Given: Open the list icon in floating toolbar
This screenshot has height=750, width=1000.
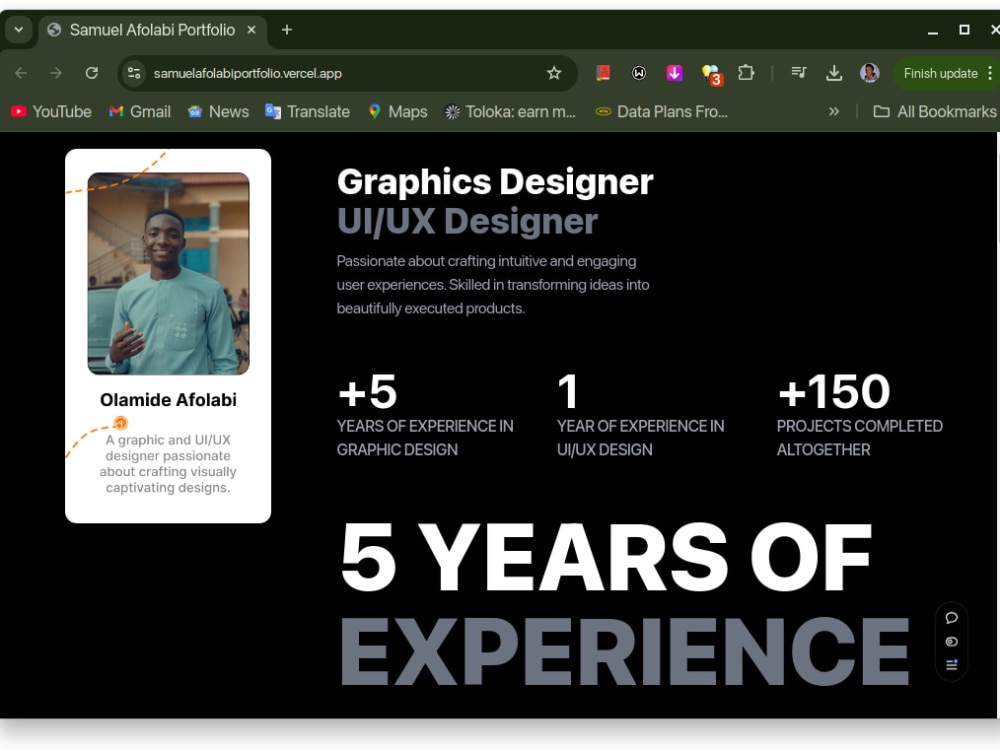Looking at the screenshot, I should coord(952,665).
